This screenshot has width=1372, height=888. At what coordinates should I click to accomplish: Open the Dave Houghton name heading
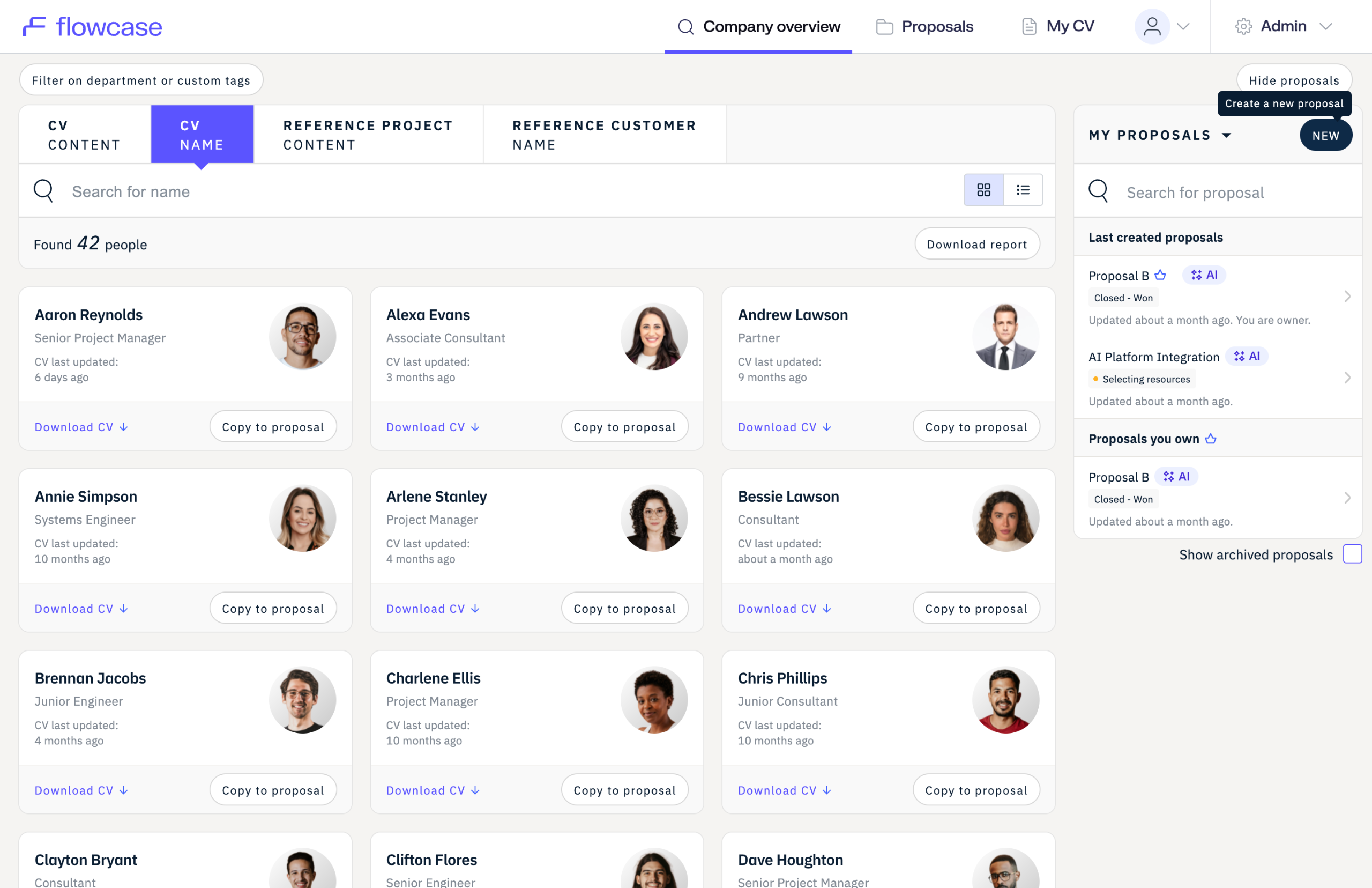pos(791,860)
